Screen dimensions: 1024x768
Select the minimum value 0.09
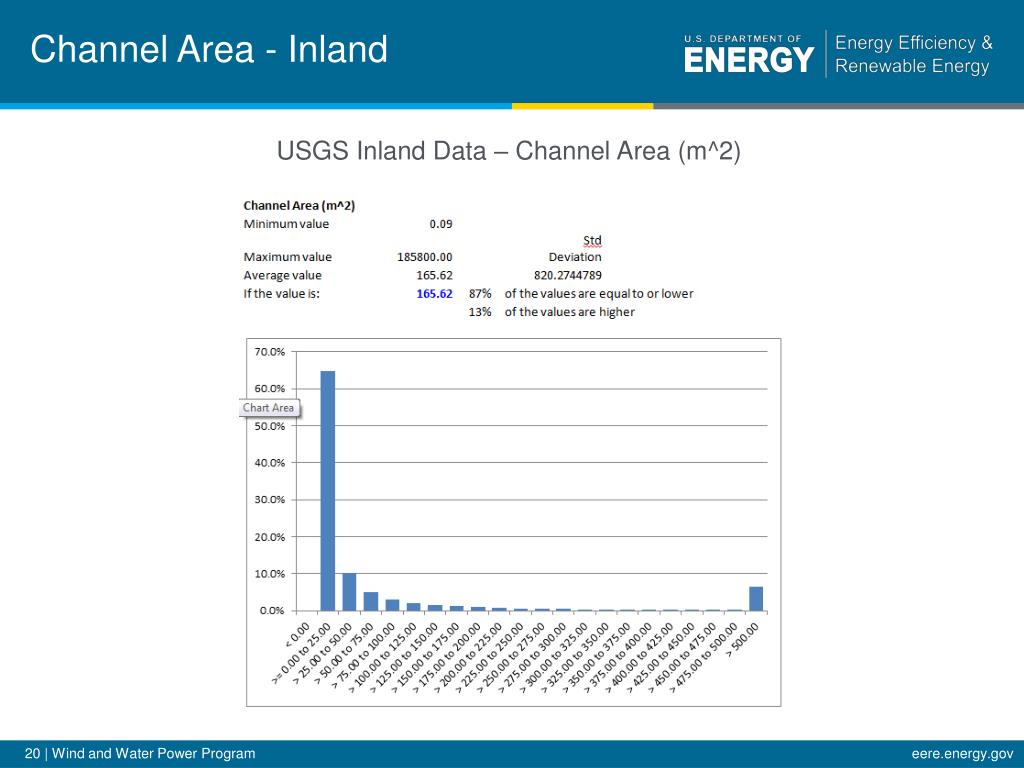pos(441,224)
